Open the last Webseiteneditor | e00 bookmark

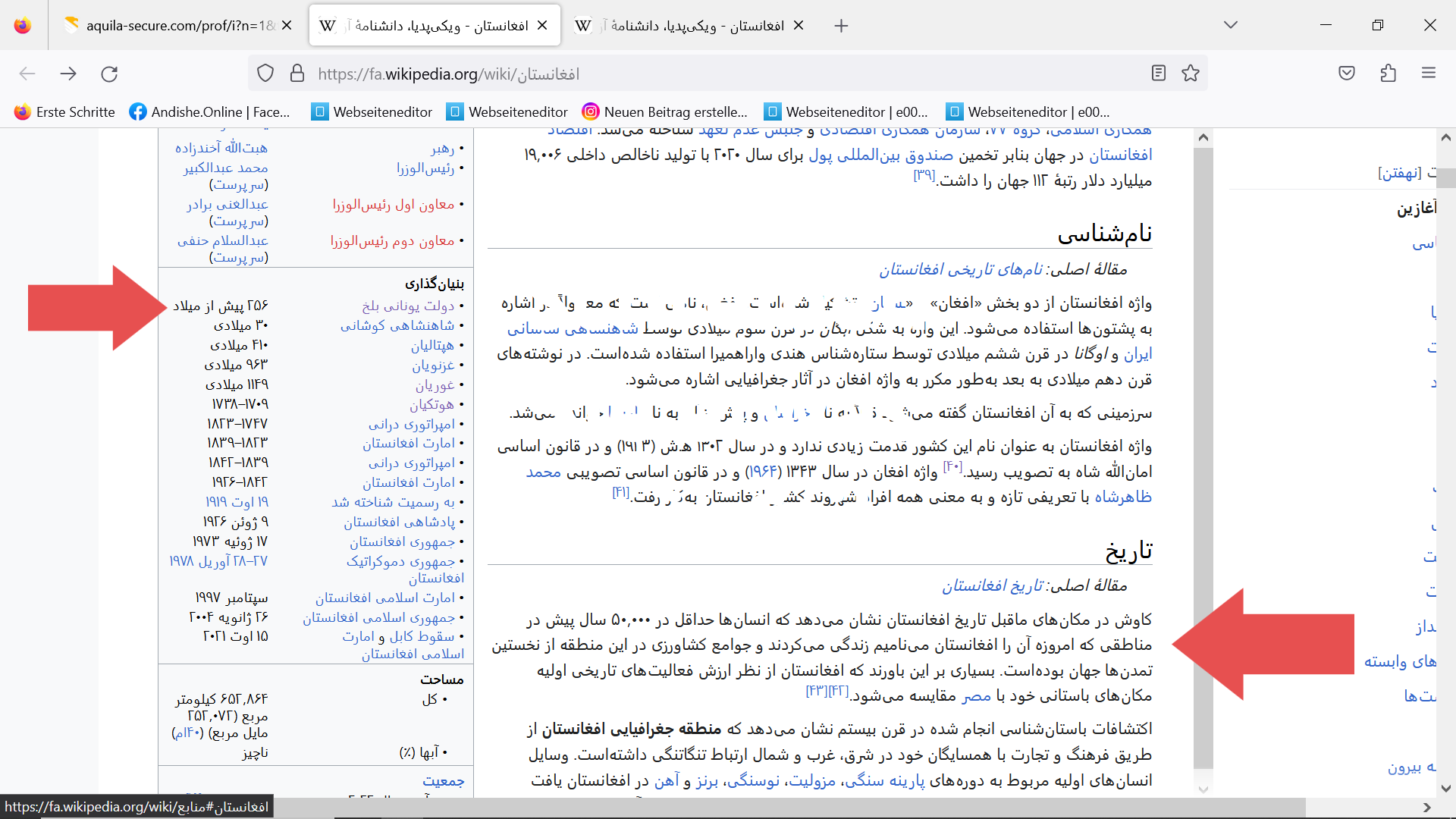1028,112
